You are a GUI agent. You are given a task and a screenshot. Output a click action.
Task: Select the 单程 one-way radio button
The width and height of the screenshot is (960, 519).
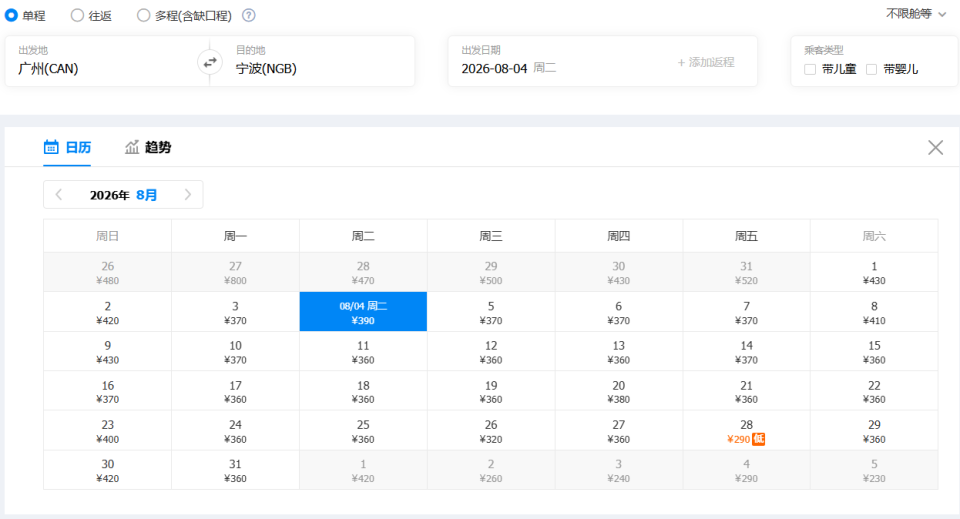[x=11, y=15]
